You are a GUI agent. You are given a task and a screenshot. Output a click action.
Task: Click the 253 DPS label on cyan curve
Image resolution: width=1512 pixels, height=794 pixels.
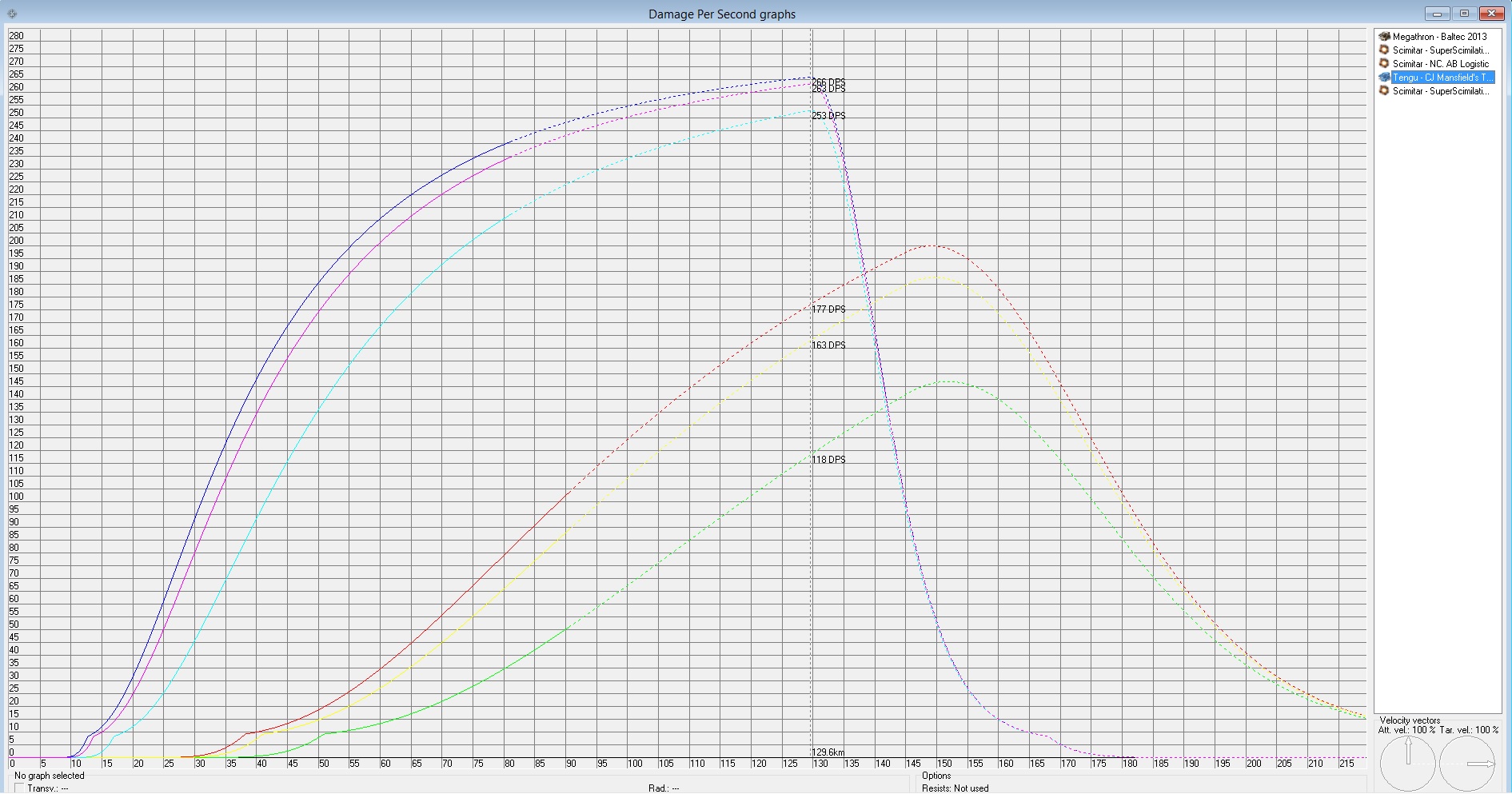tap(828, 116)
